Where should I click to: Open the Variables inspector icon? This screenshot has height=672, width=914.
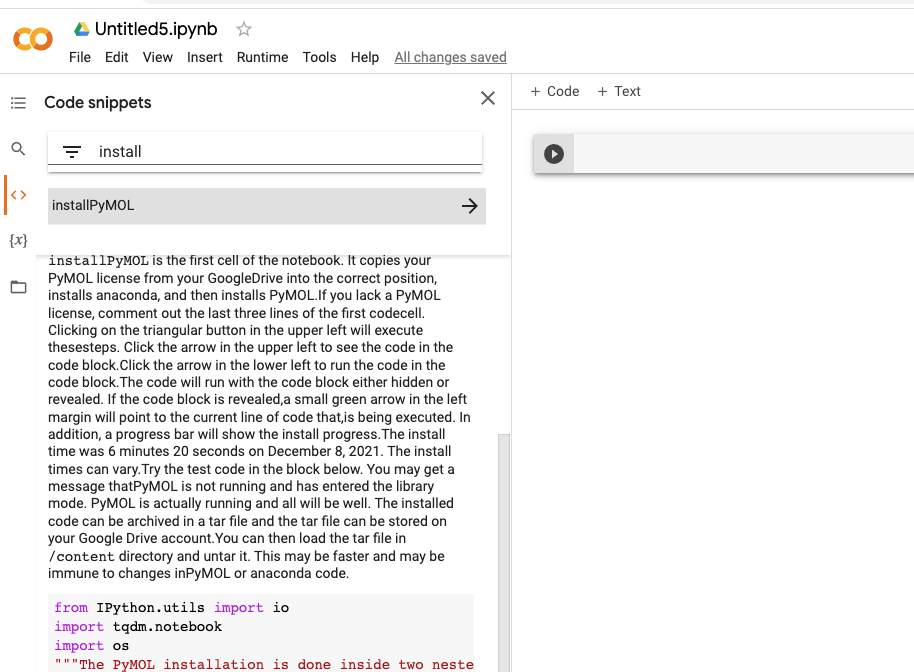[x=18, y=240]
